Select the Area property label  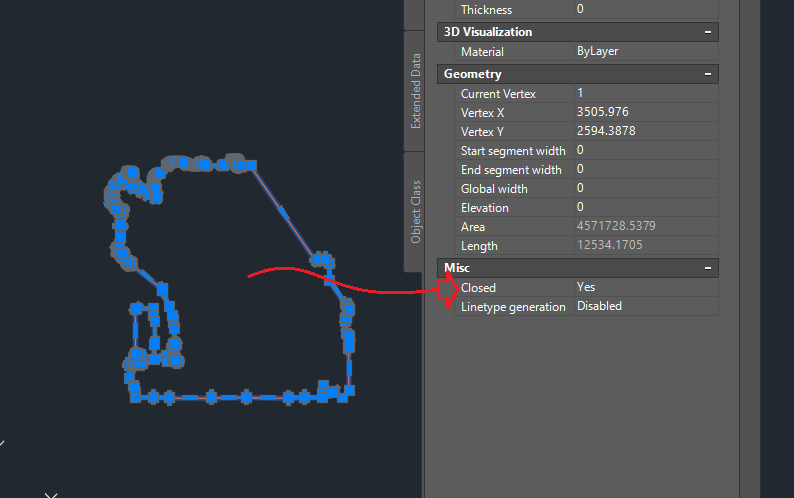(x=472, y=227)
